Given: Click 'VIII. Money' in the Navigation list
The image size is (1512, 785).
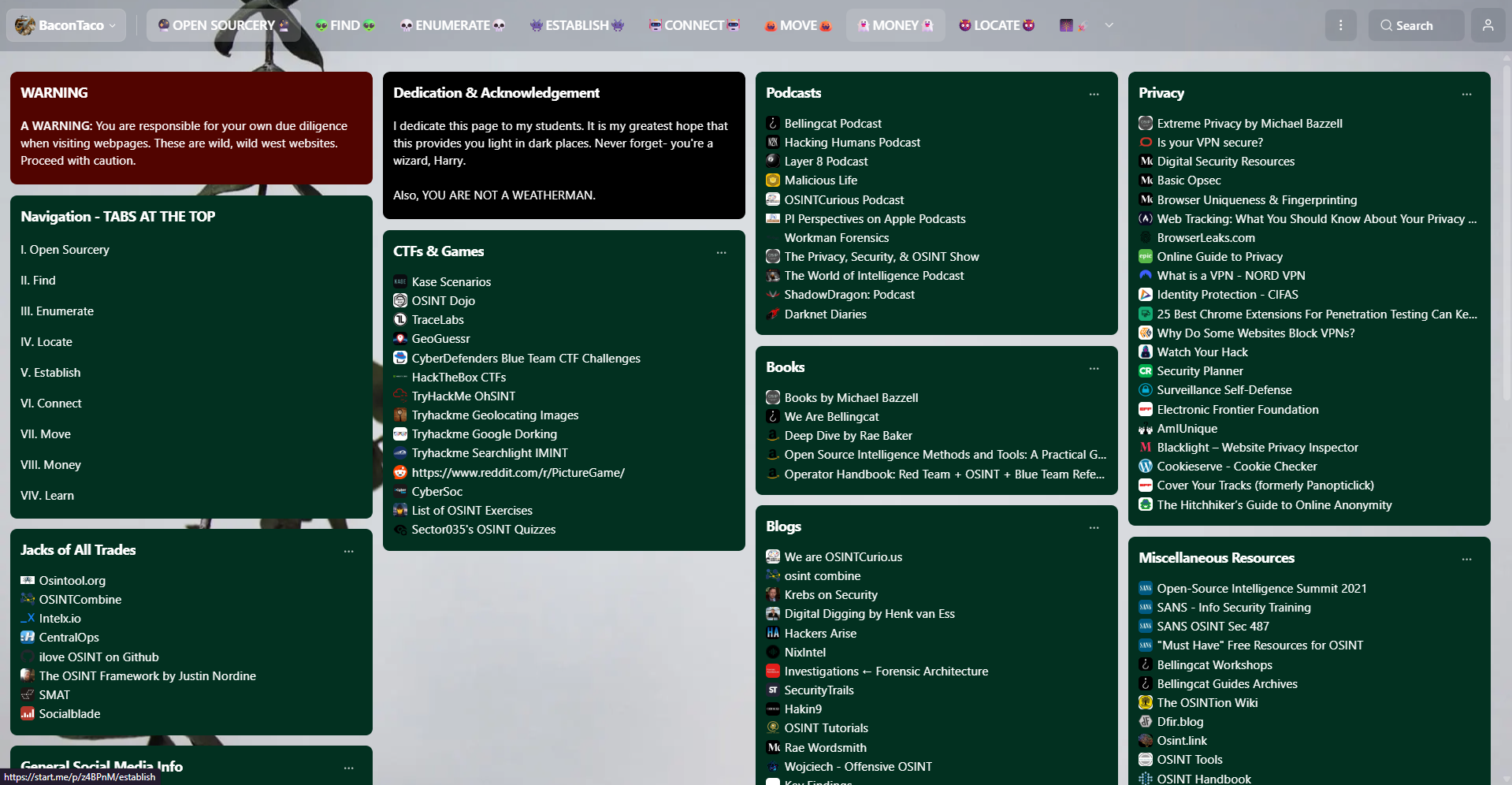Looking at the screenshot, I should [50, 464].
